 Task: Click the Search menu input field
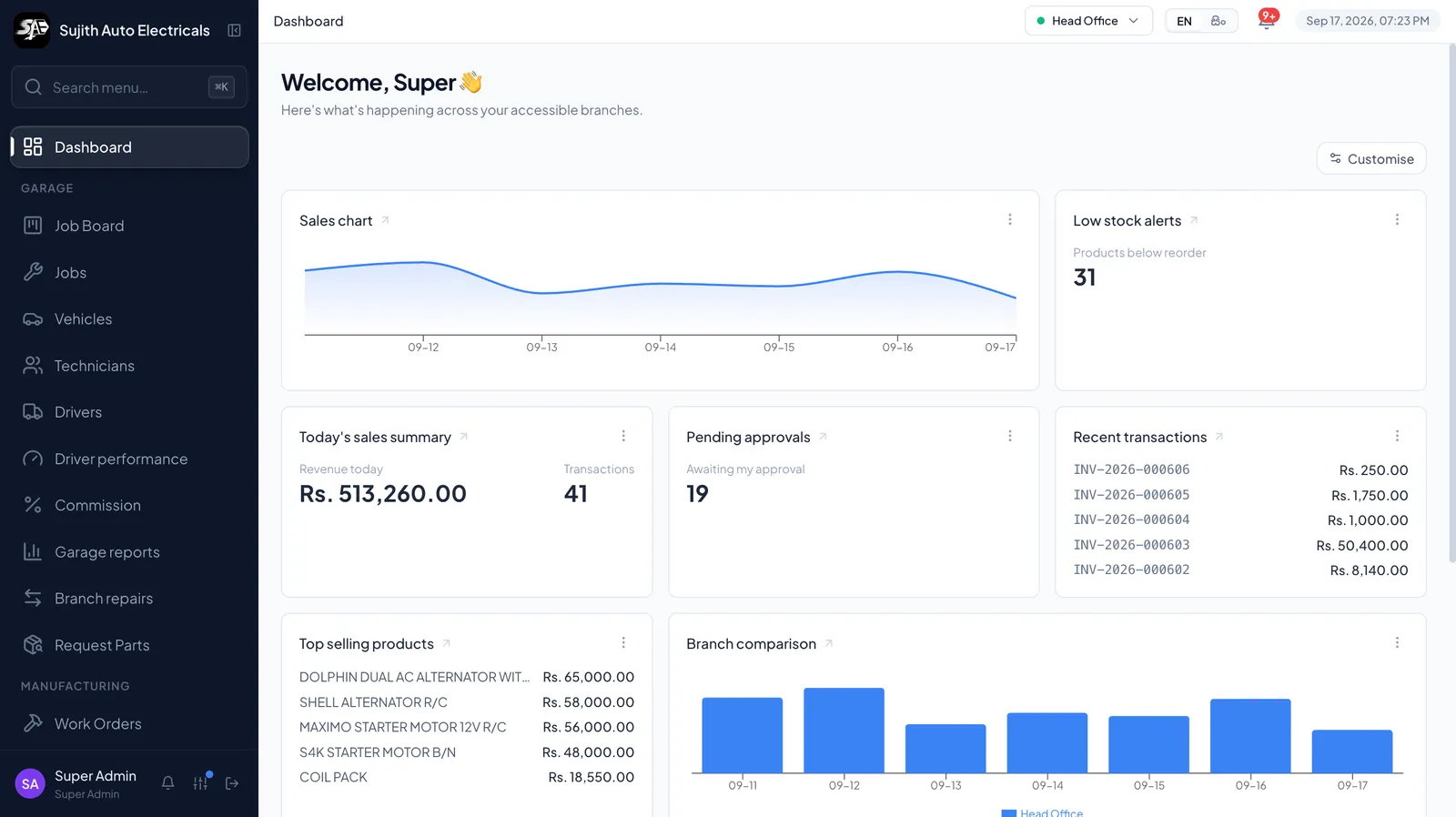[129, 87]
